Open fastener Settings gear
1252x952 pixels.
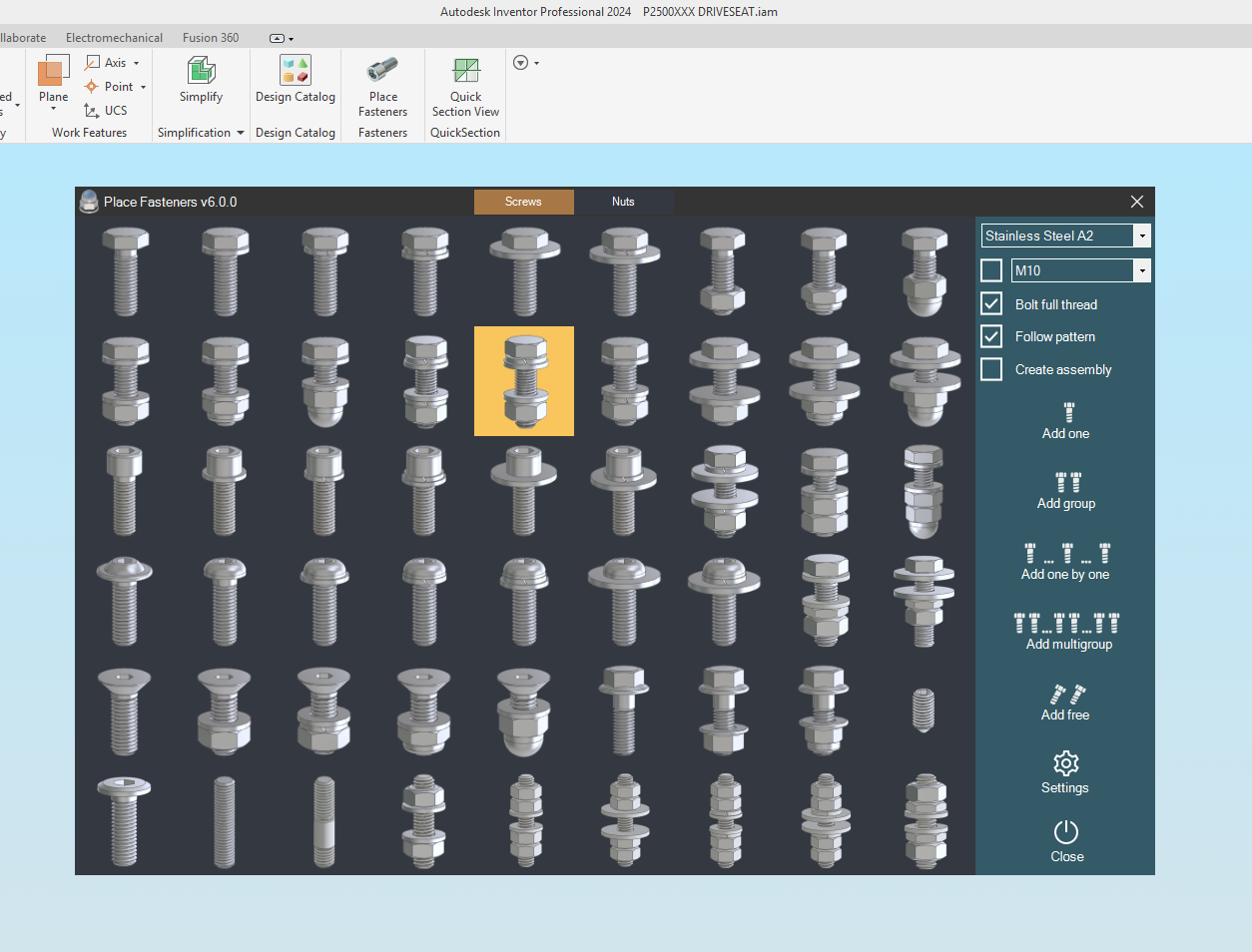(x=1065, y=764)
